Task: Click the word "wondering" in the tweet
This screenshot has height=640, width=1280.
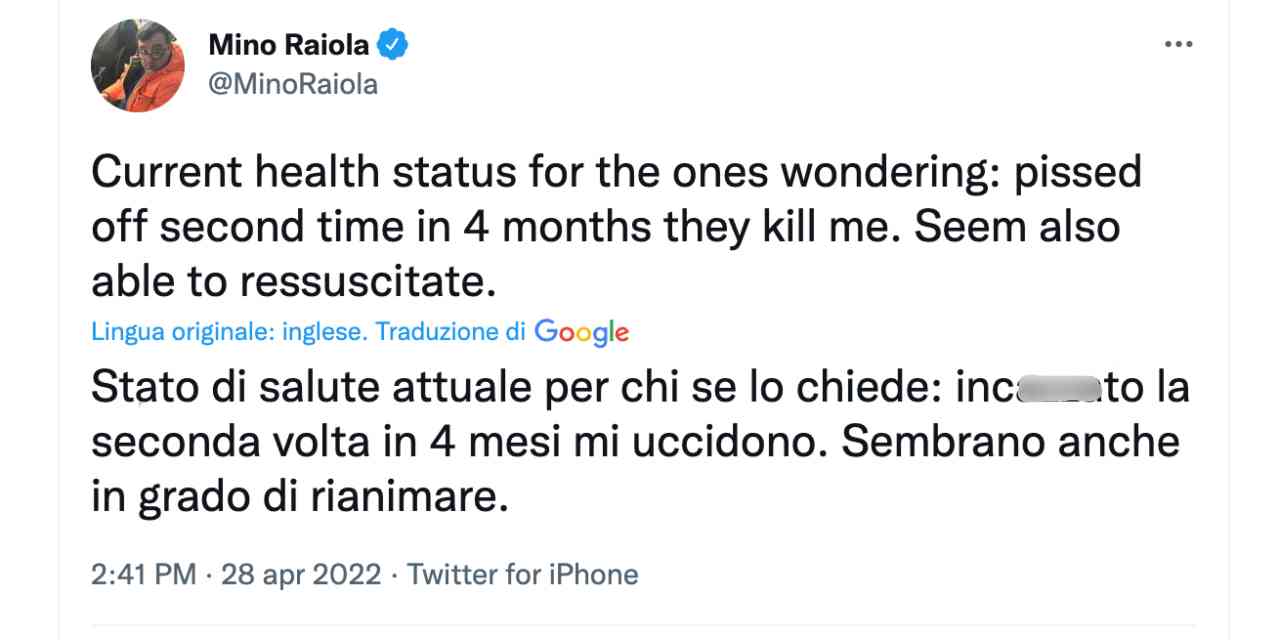Action: coord(869,173)
